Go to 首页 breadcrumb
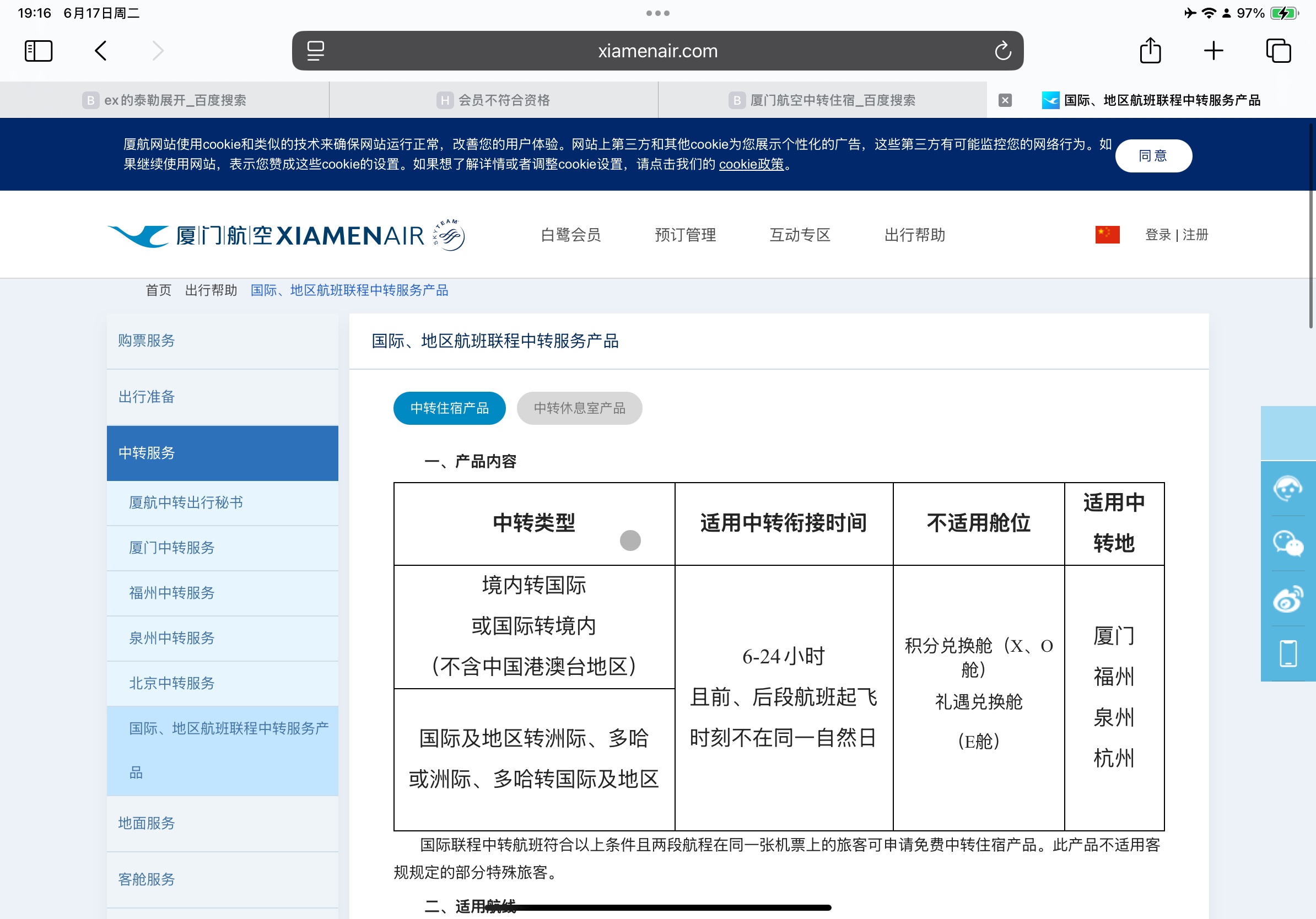 158,290
